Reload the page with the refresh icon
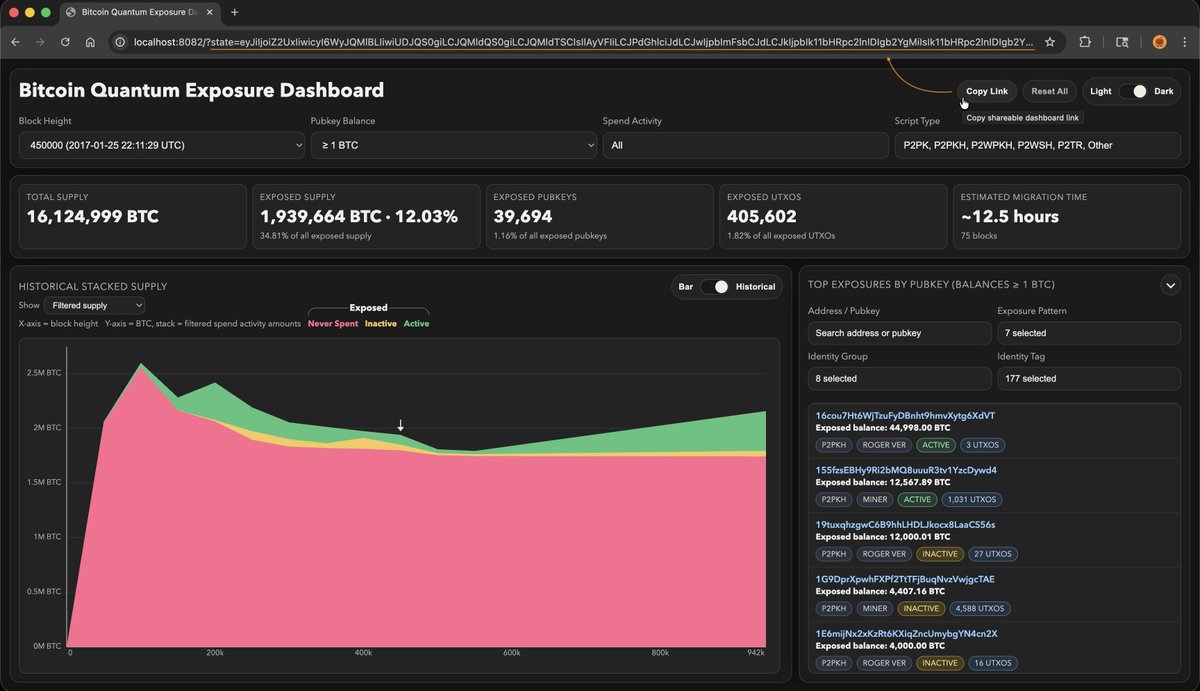Viewport: 1200px width, 691px height. (x=65, y=42)
